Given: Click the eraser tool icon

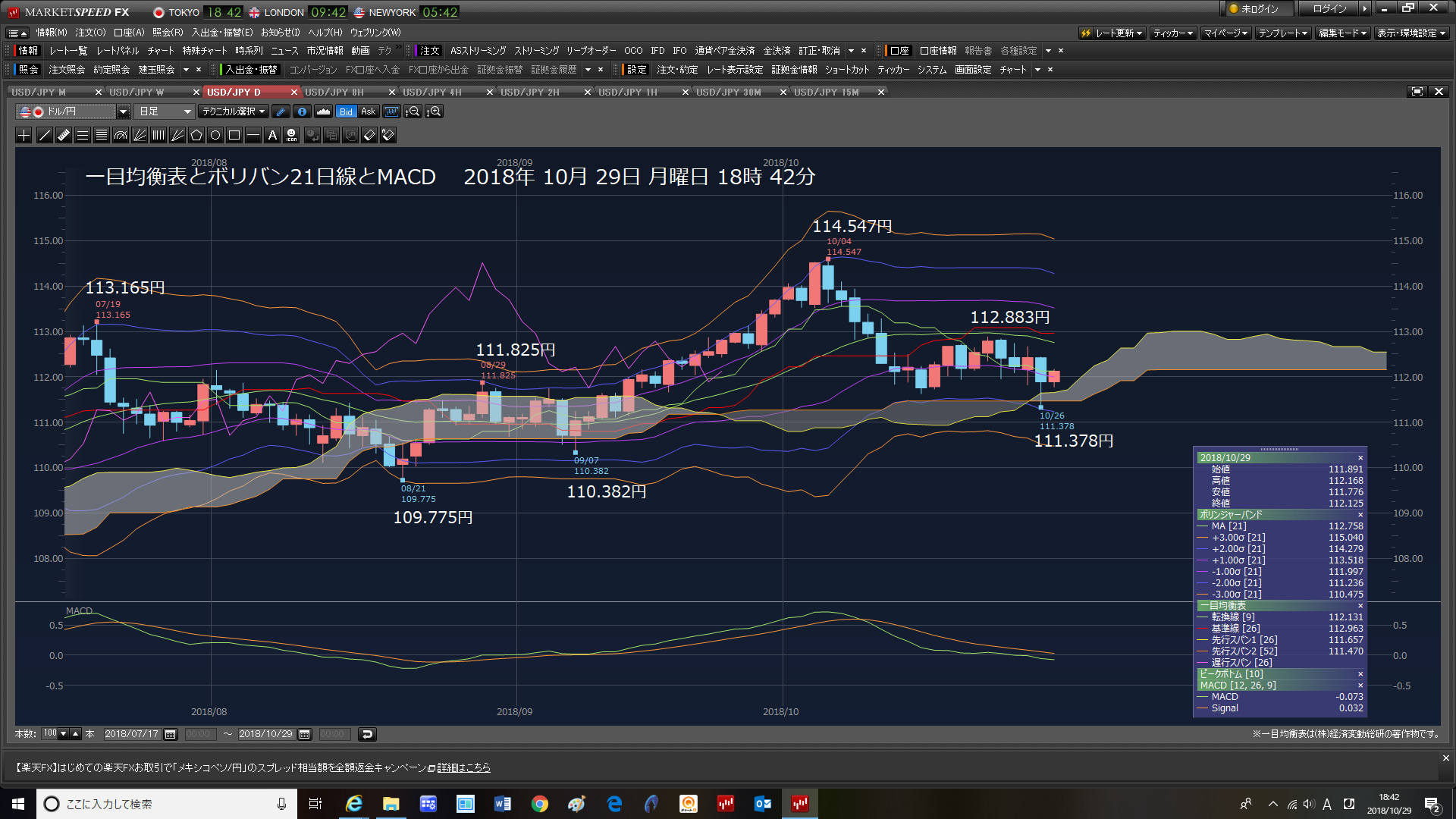Looking at the screenshot, I should tap(369, 135).
